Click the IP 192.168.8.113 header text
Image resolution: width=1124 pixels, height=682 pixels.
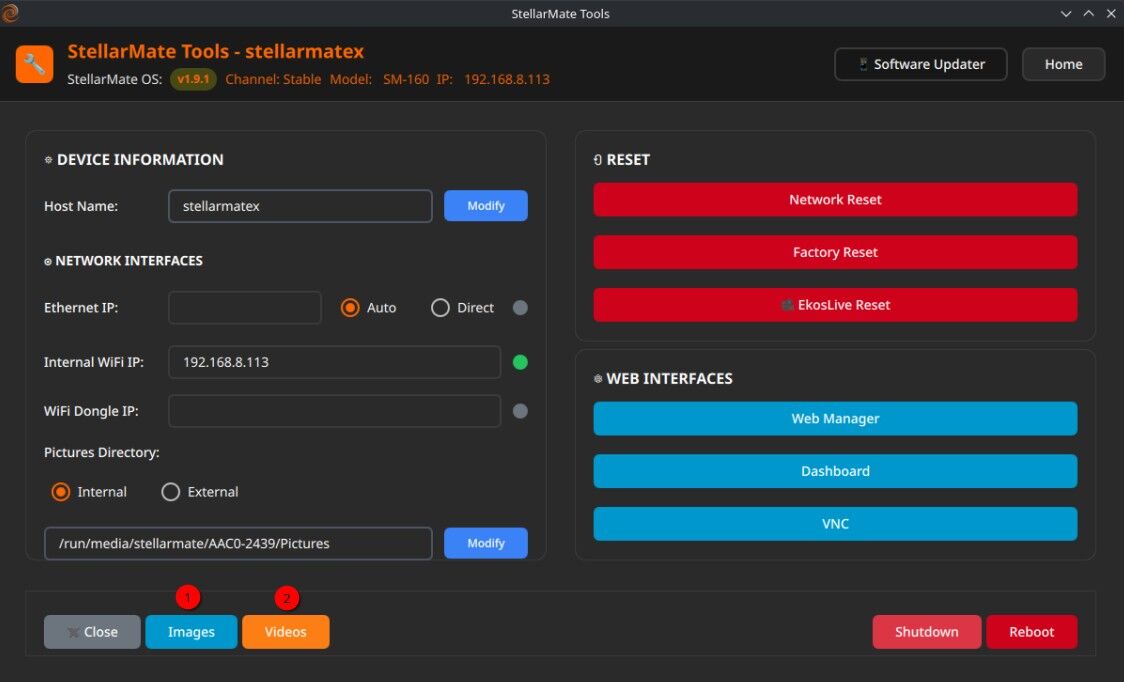click(x=493, y=79)
